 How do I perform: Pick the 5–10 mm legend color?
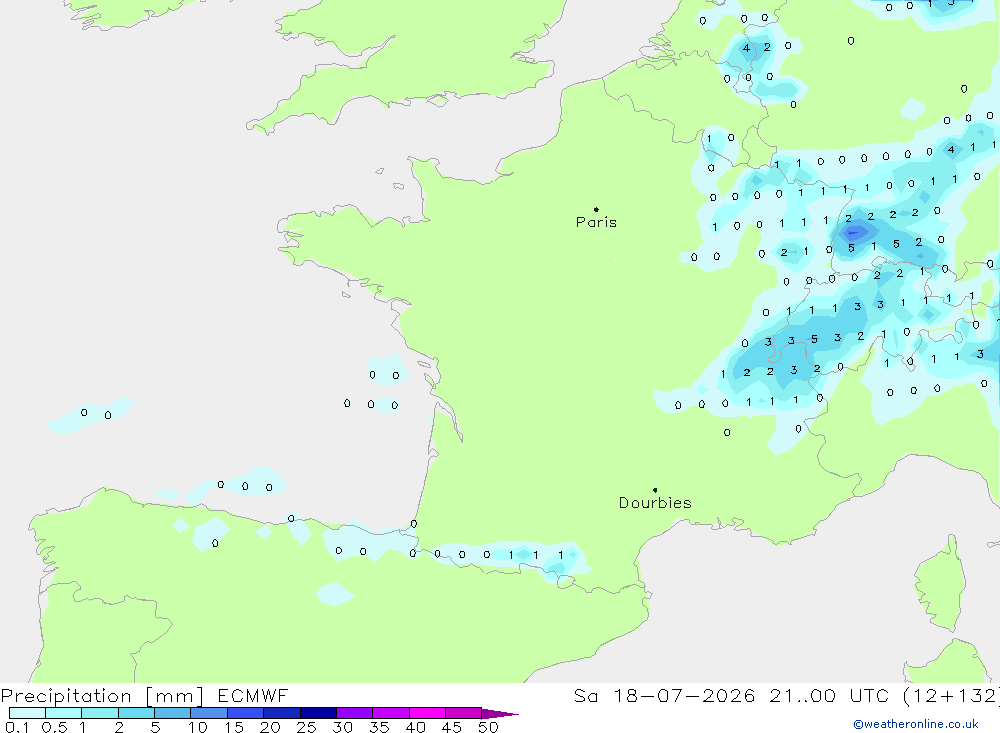[173, 713]
